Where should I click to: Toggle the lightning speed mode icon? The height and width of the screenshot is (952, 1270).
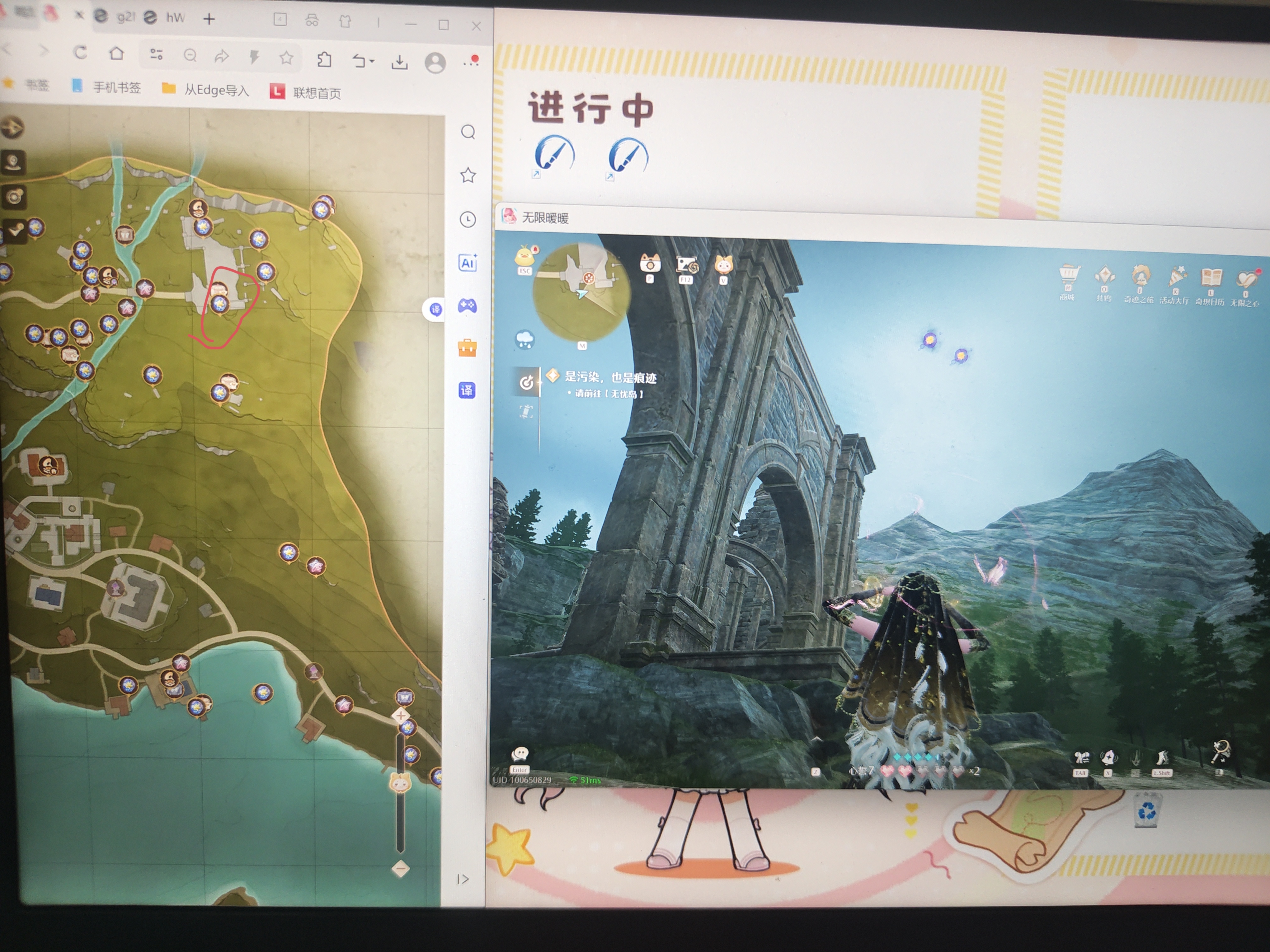pyautogui.click(x=254, y=57)
